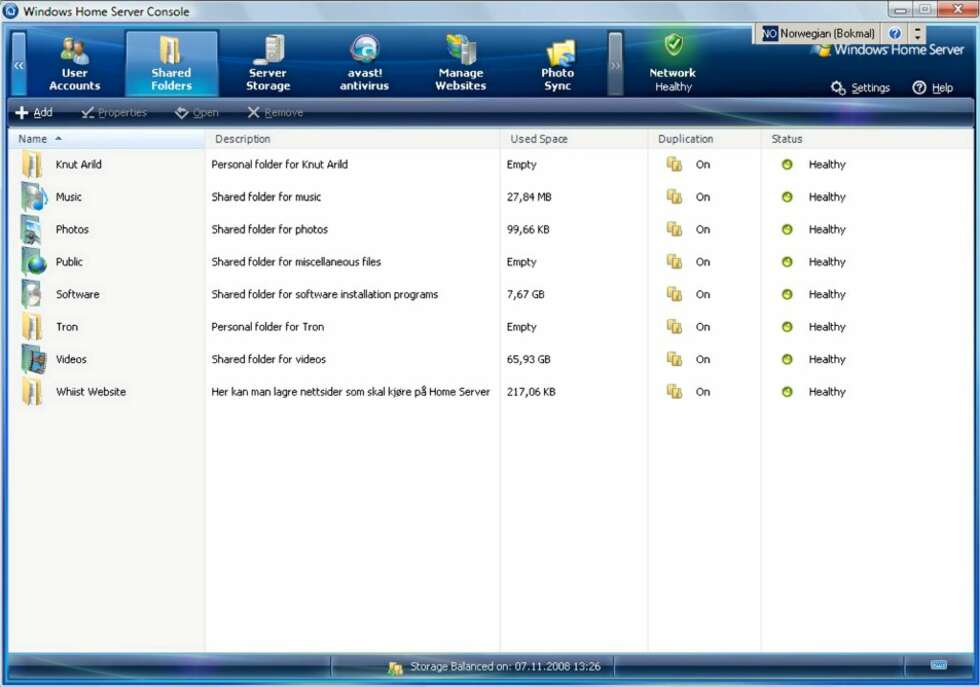Click the duplication icon for Public
The height and width of the screenshot is (687, 980).
(674, 262)
